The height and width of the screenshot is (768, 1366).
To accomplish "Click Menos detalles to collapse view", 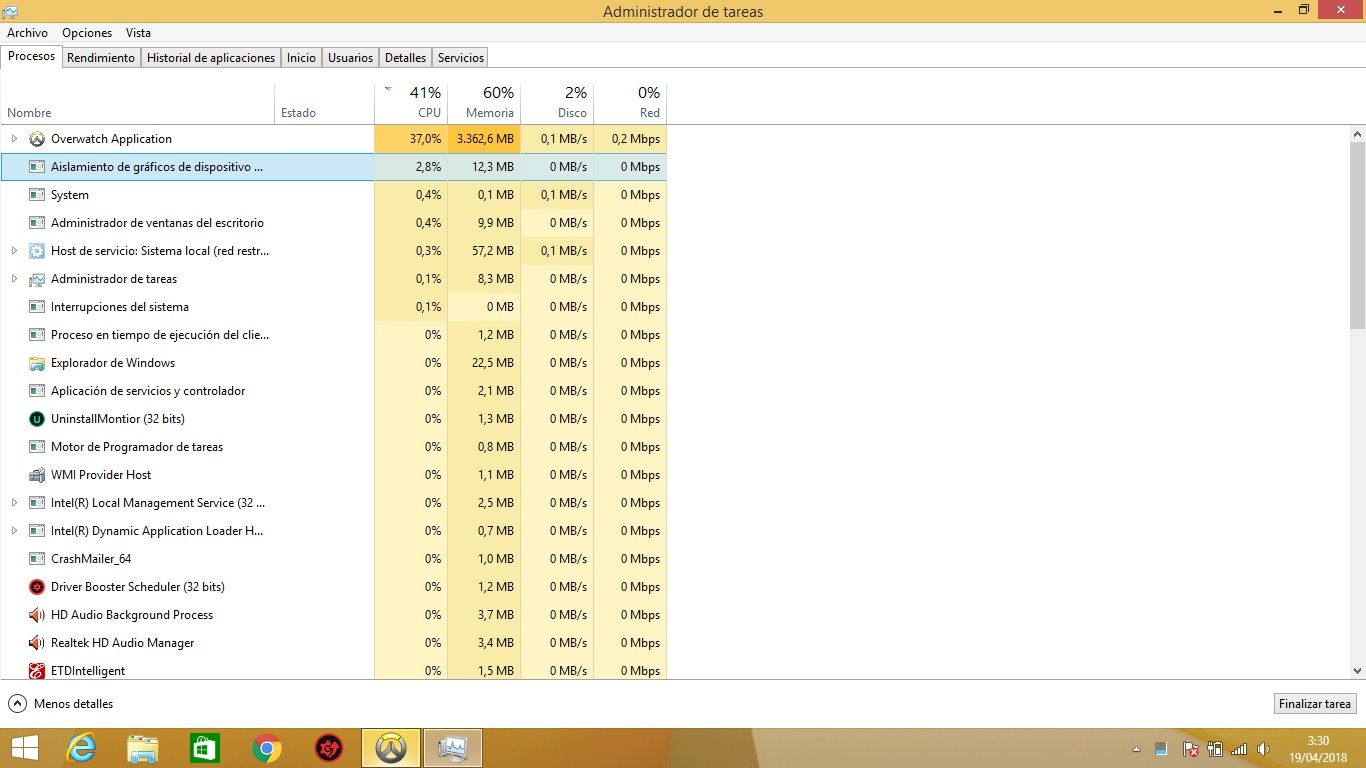I will pos(62,703).
